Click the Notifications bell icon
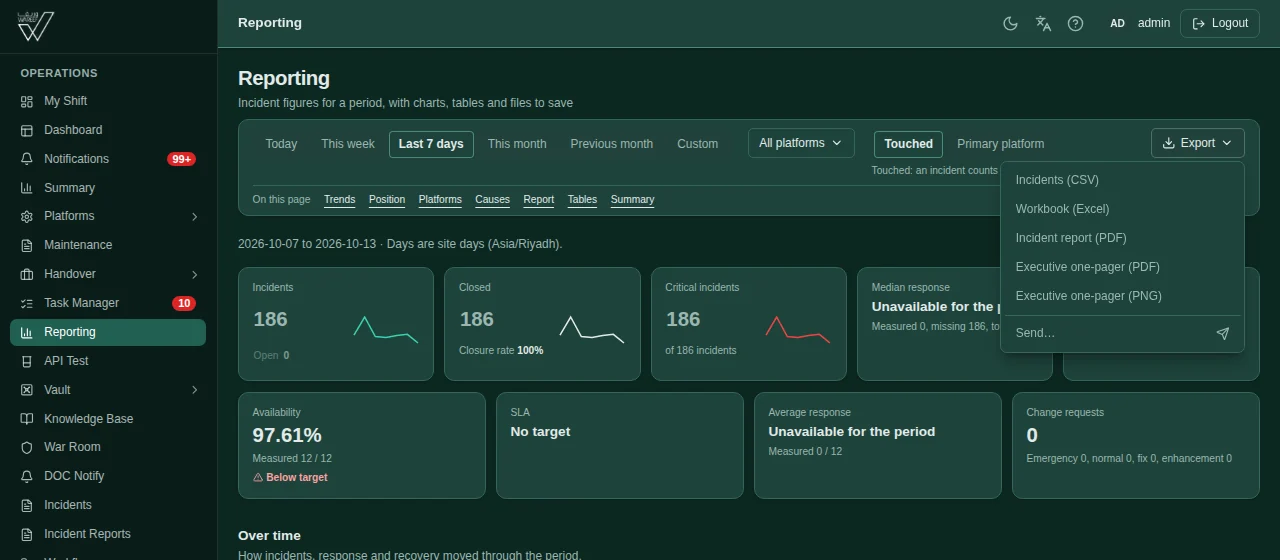This screenshot has width=1280, height=560. click(x=27, y=159)
